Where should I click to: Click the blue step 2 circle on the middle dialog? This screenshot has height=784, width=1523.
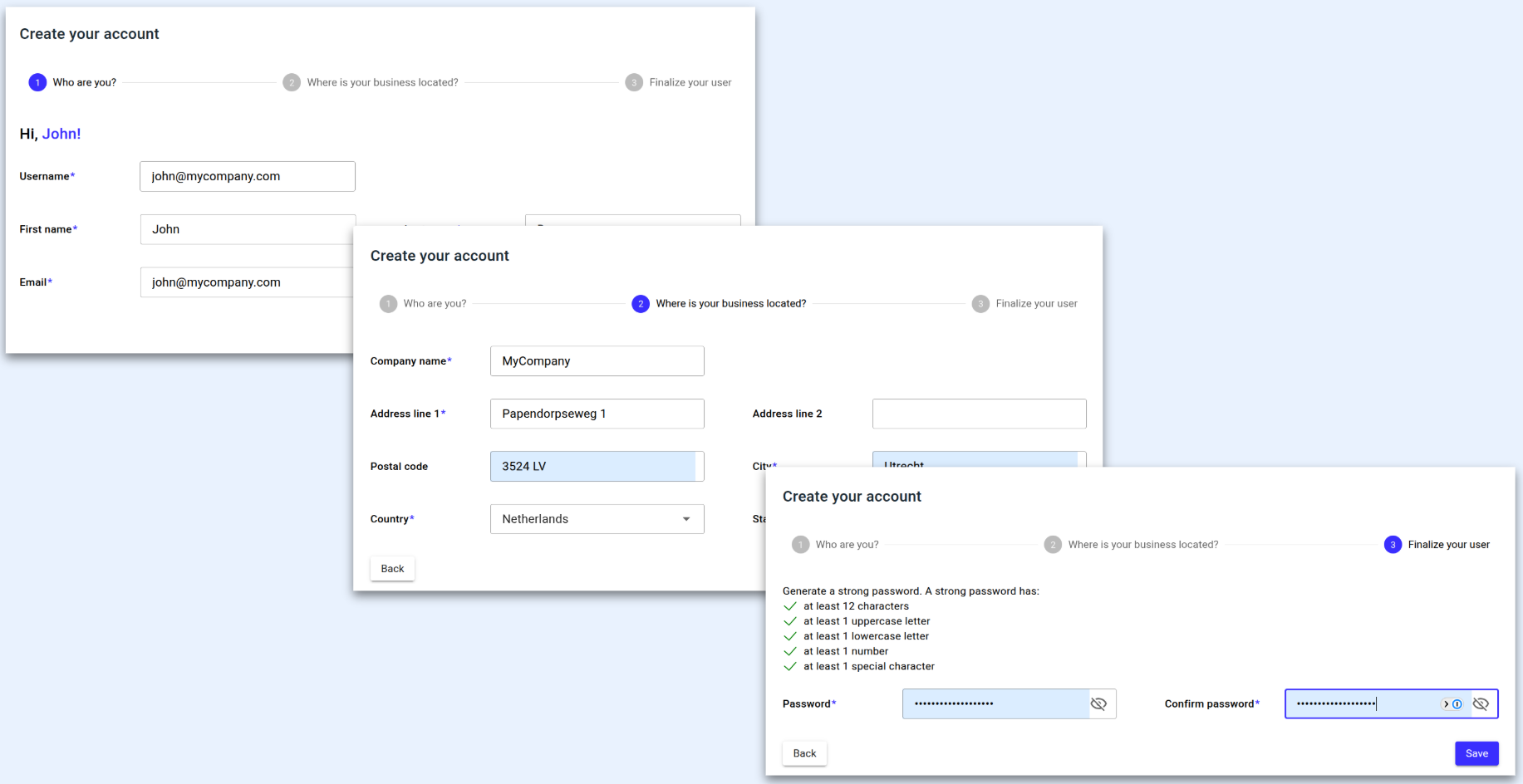(640, 303)
